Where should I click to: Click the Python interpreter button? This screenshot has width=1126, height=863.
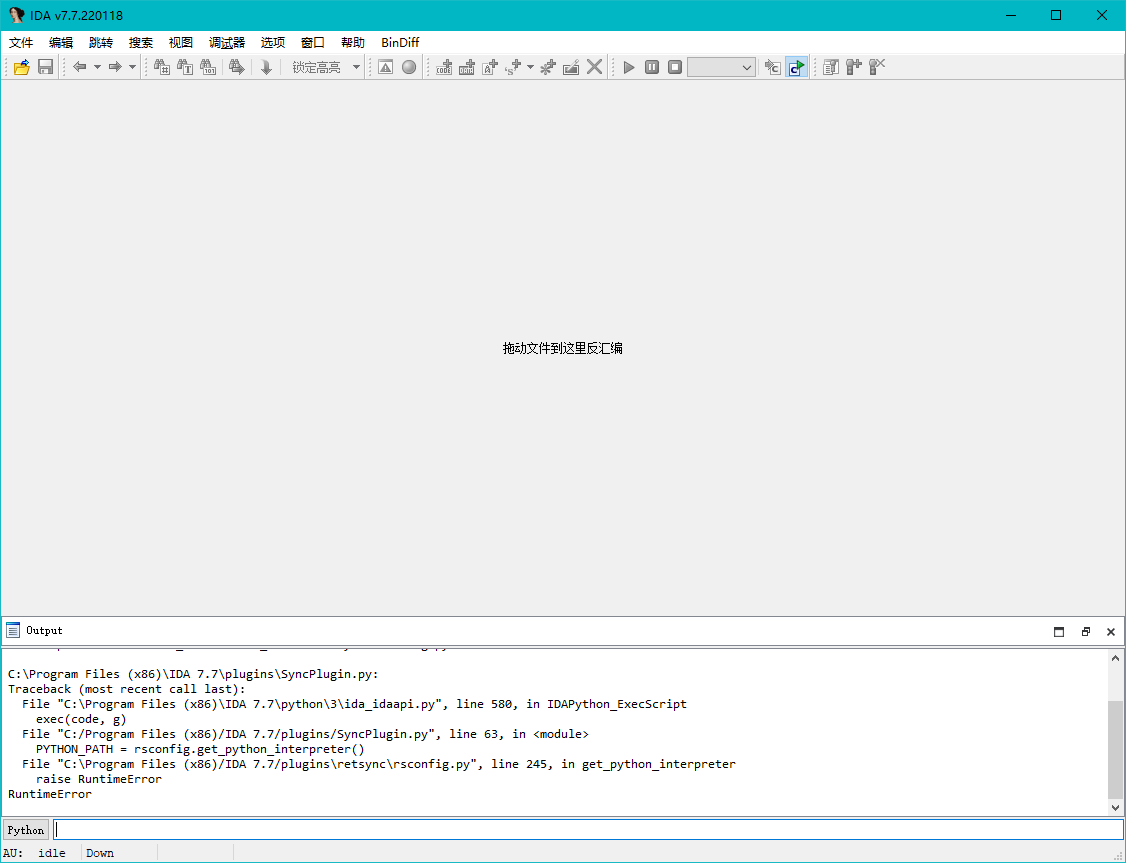tap(26, 830)
